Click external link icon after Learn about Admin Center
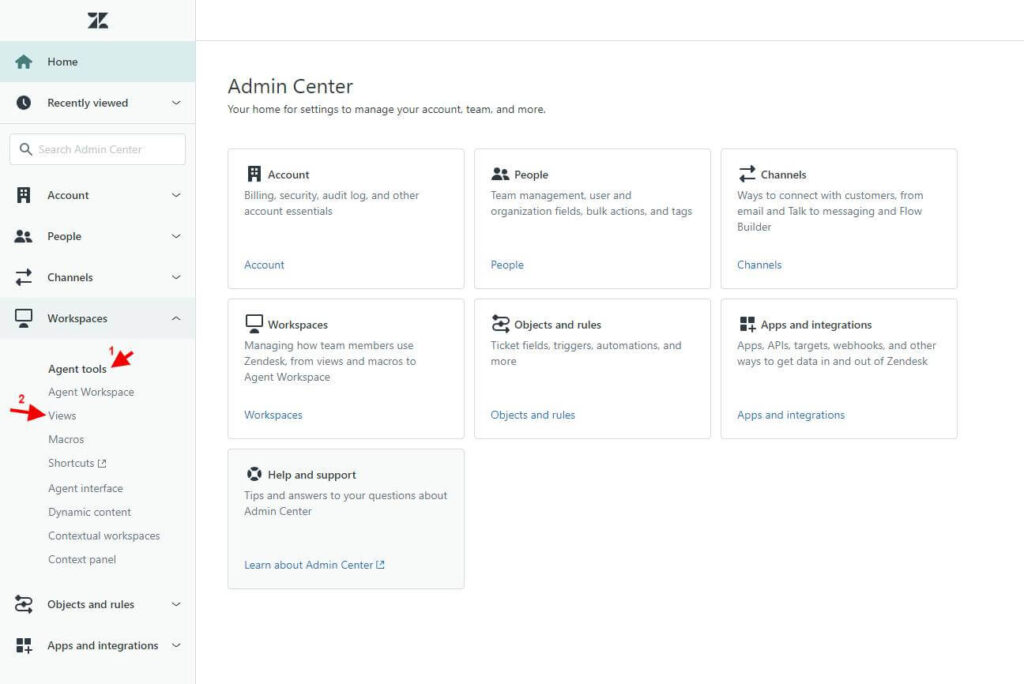The image size is (1024, 684). point(380,564)
